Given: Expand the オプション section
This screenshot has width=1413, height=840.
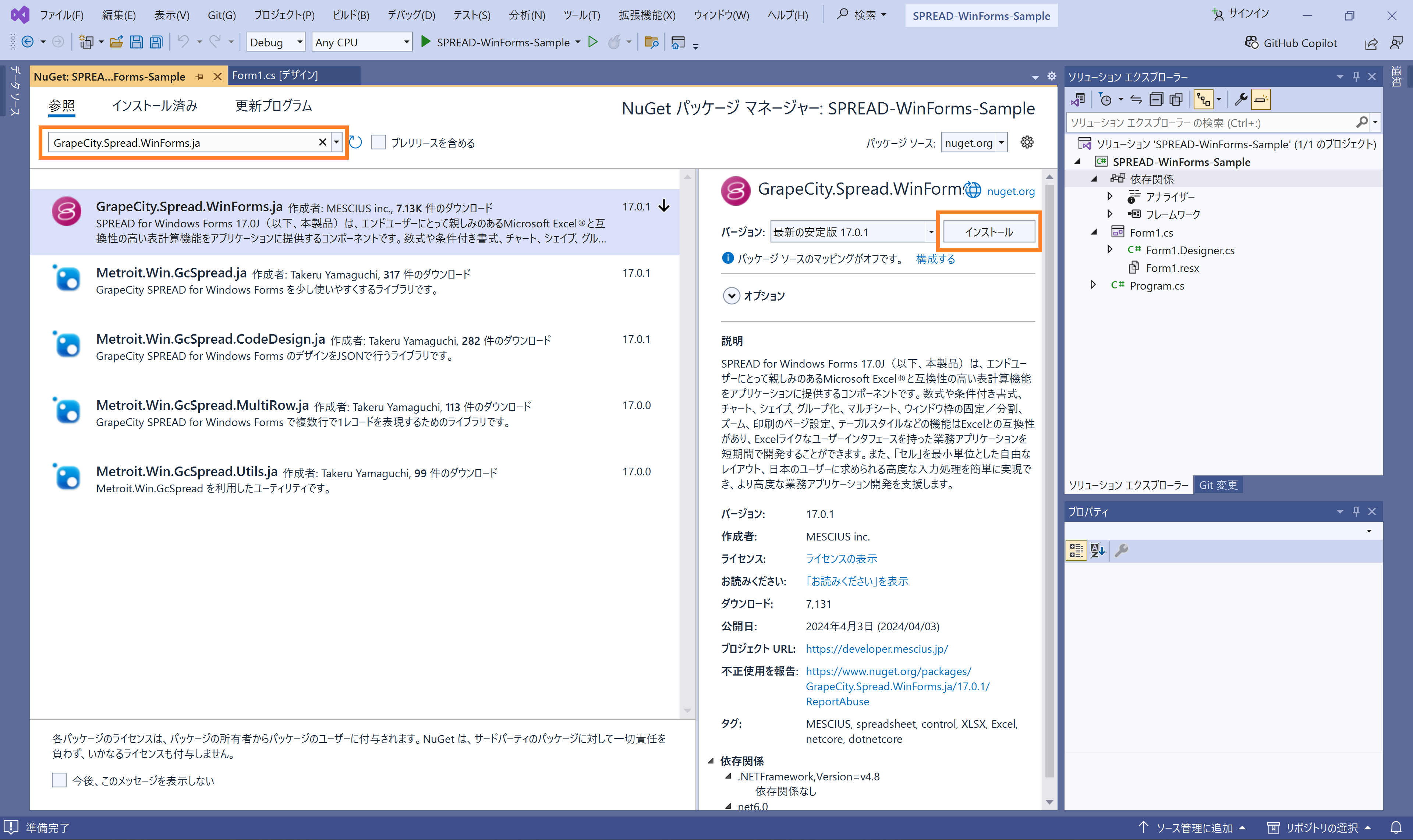Looking at the screenshot, I should pyautogui.click(x=732, y=295).
